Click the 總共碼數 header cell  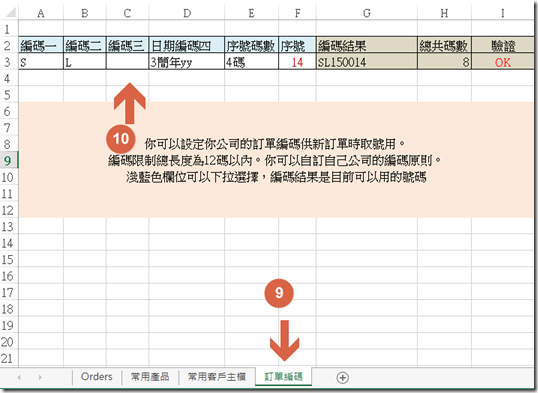coord(444,45)
